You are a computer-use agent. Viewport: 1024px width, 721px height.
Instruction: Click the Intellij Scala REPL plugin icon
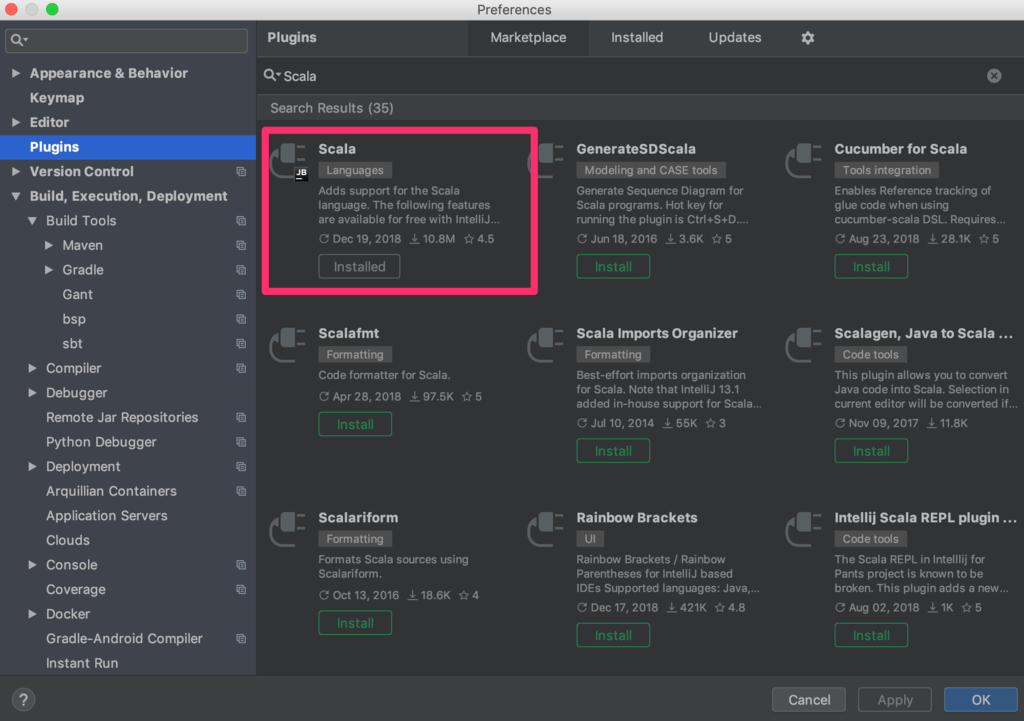click(x=804, y=530)
